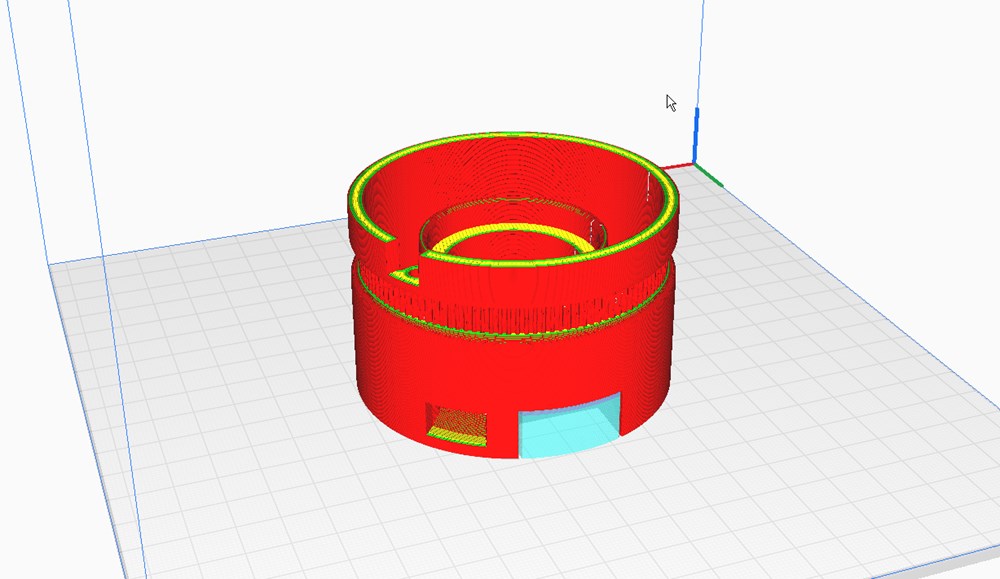The height and width of the screenshot is (579, 1000).
Task: Select the small square window with yellow infill
Action: [x=456, y=423]
